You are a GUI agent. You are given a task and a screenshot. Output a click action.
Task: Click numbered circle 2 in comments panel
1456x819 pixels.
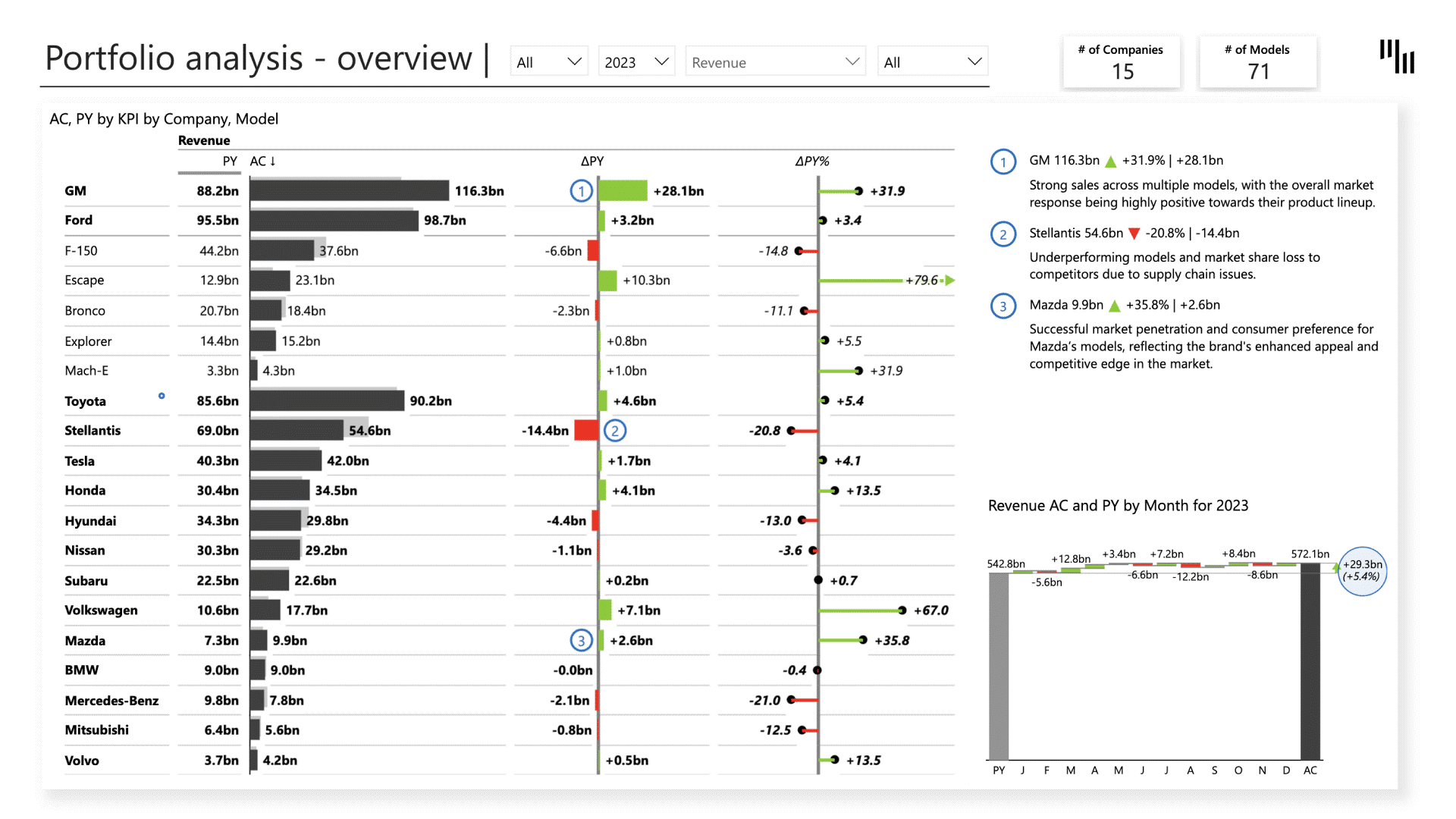(1003, 234)
